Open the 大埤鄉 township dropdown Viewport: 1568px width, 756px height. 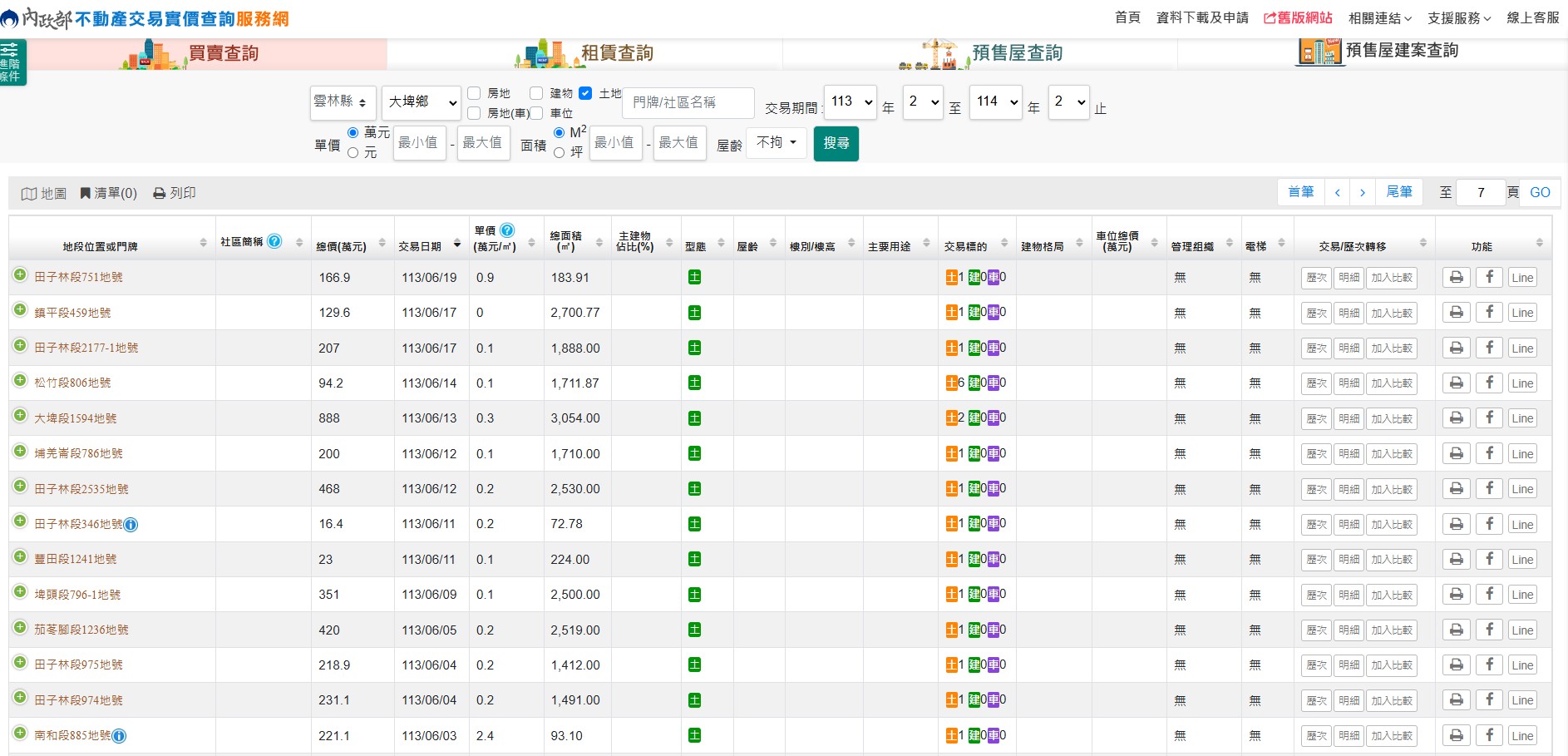(x=422, y=102)
